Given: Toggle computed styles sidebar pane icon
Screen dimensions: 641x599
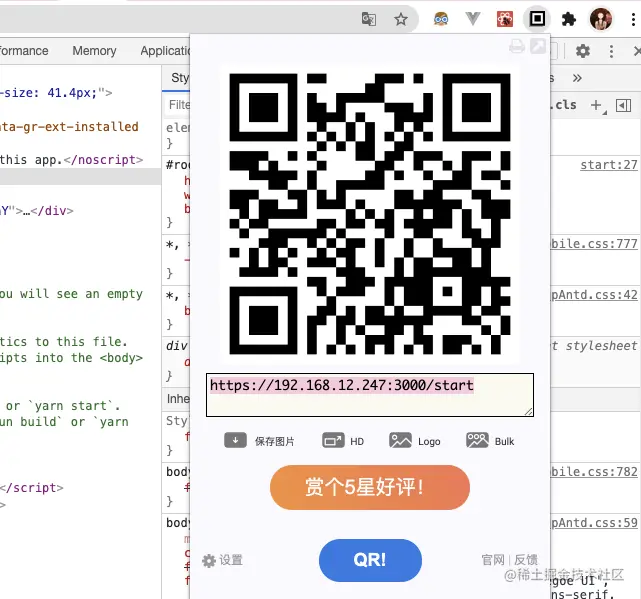Looking at the screenshot, I should (x=623, y=105).
